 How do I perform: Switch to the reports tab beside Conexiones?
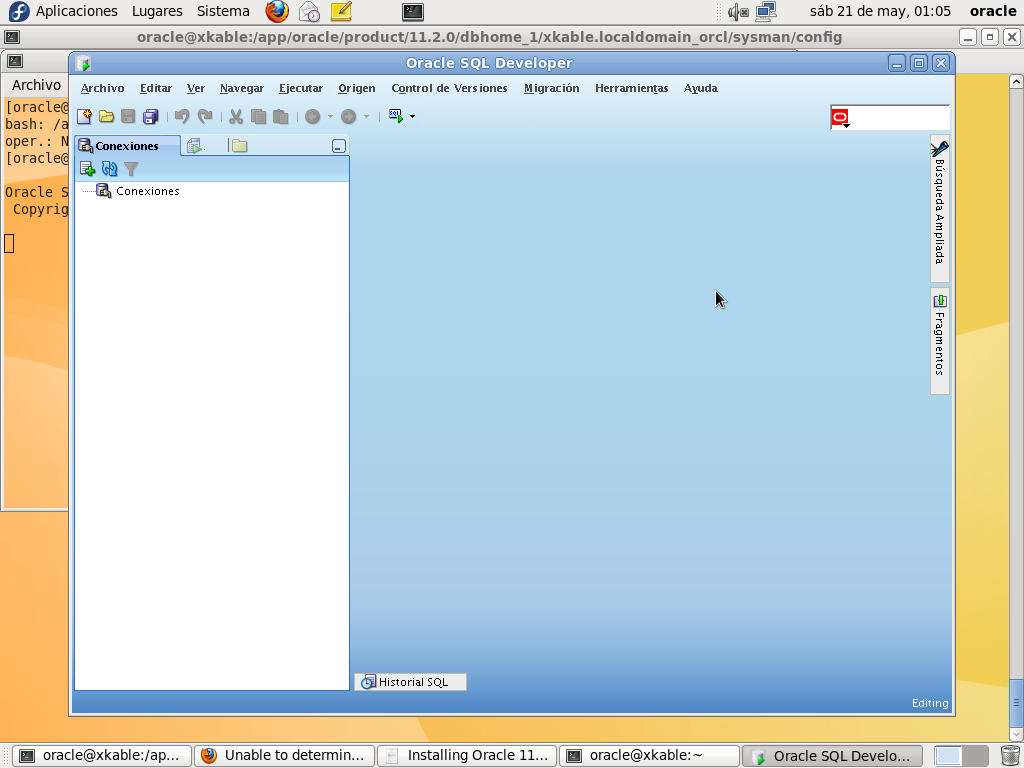pyautogui.click(x=196, y=146)
